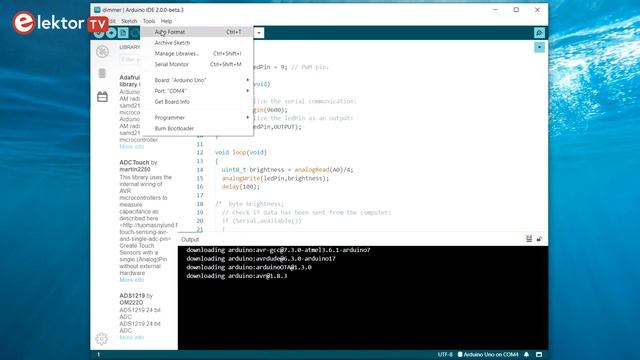The height and width of the screenshot is (360, 640).
Task: Click line number 16 in gutter
Action: point(200,187)
